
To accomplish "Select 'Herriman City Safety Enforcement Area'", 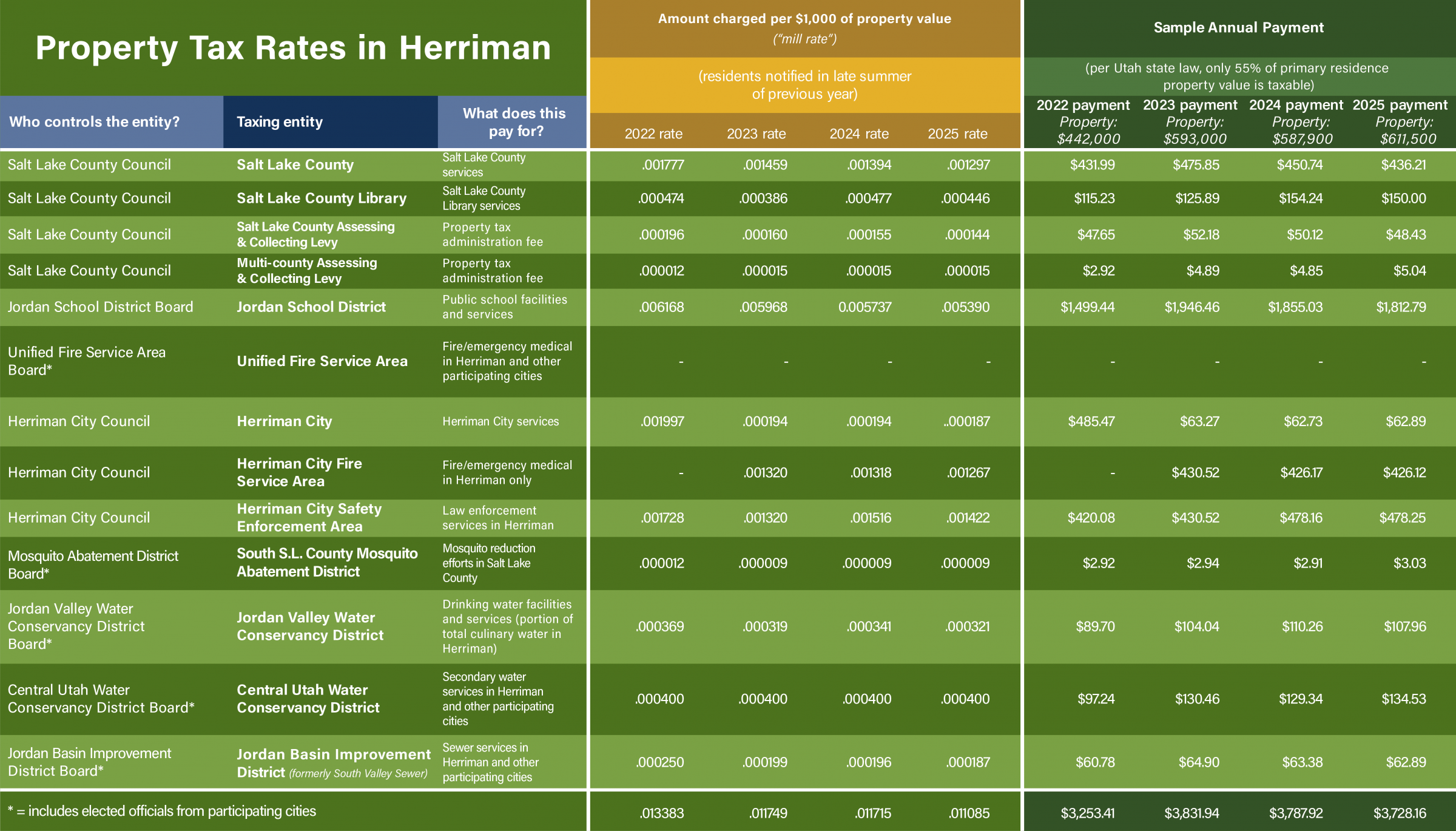I will [309, 517].
